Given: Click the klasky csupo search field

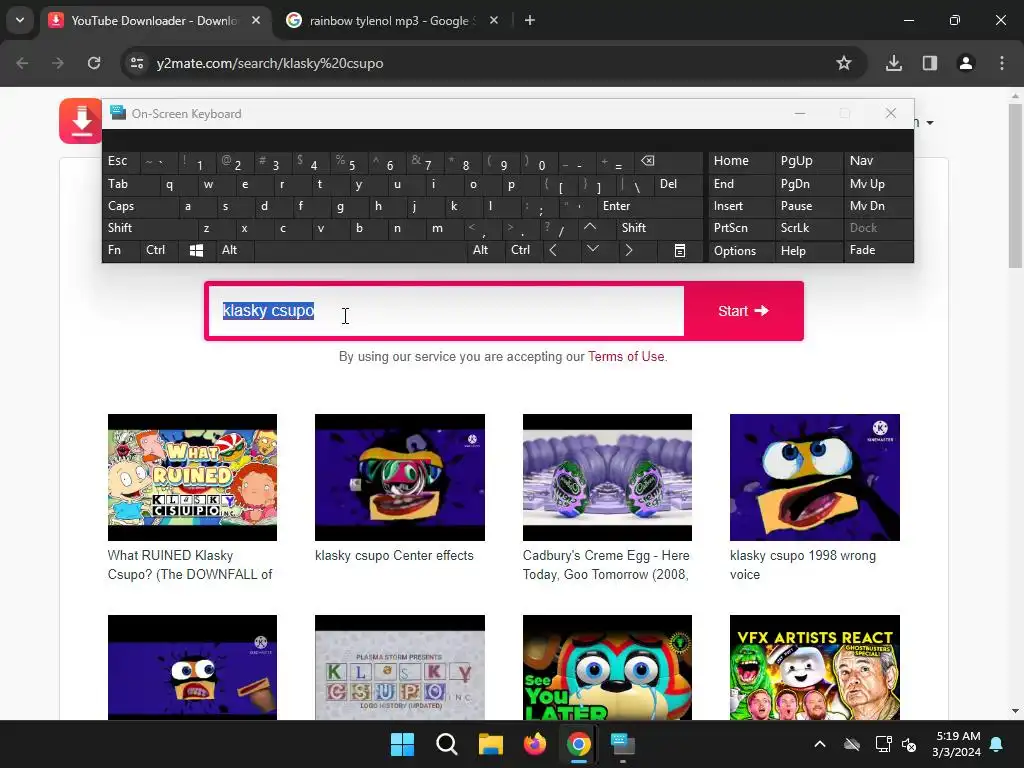Looking at the screenshot, I should 445,311.
